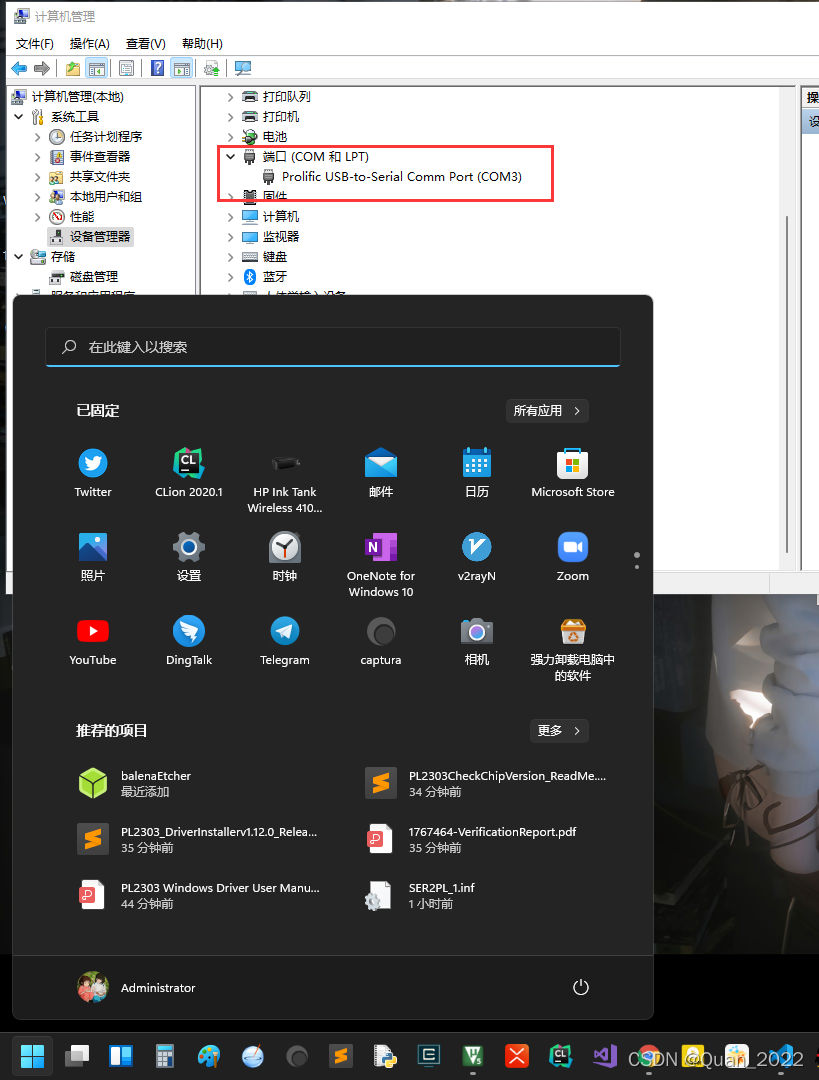
Task: Collapse the 存储 tree node
Action: tap(19, 256)
